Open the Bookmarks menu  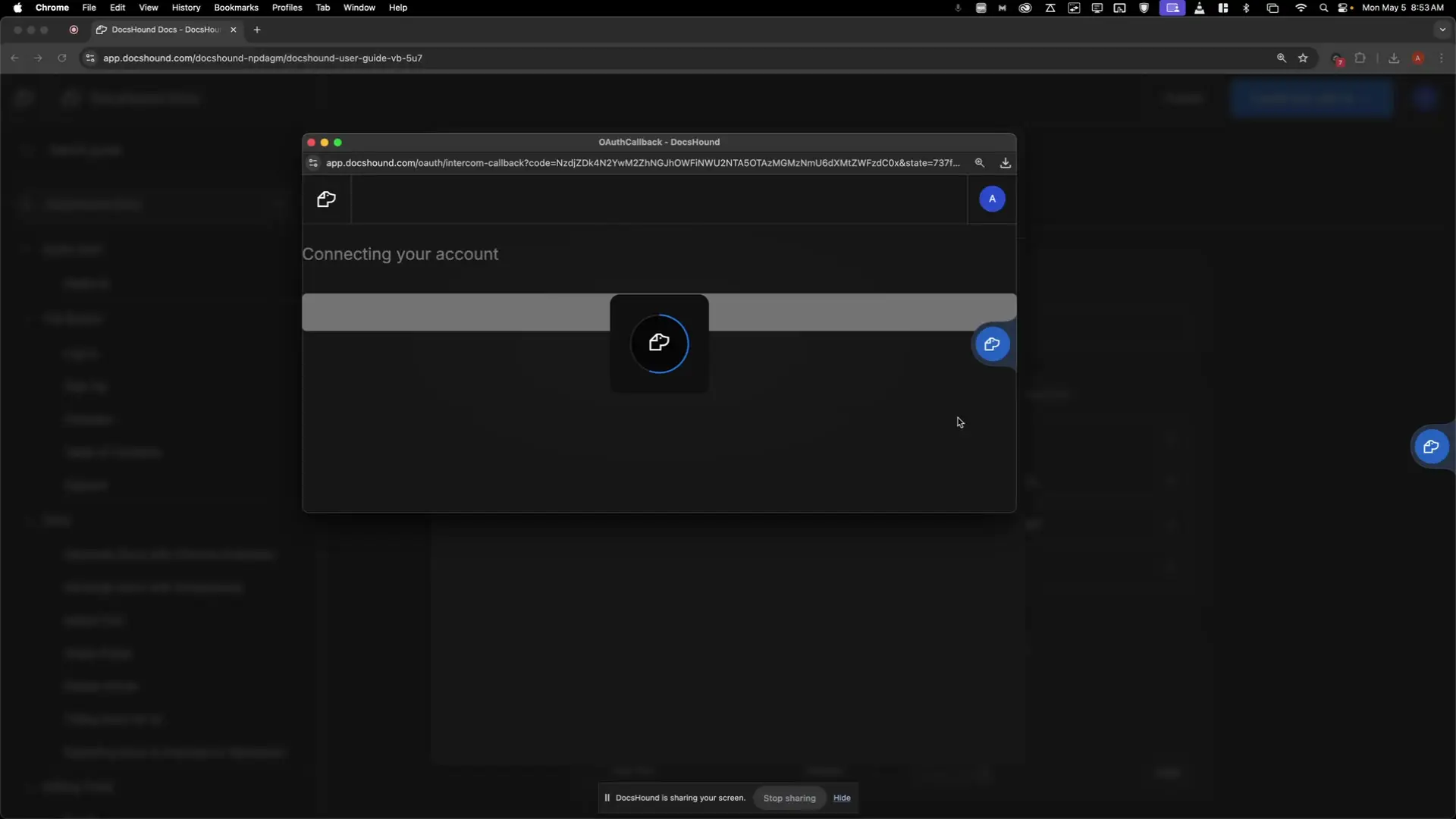236,8
